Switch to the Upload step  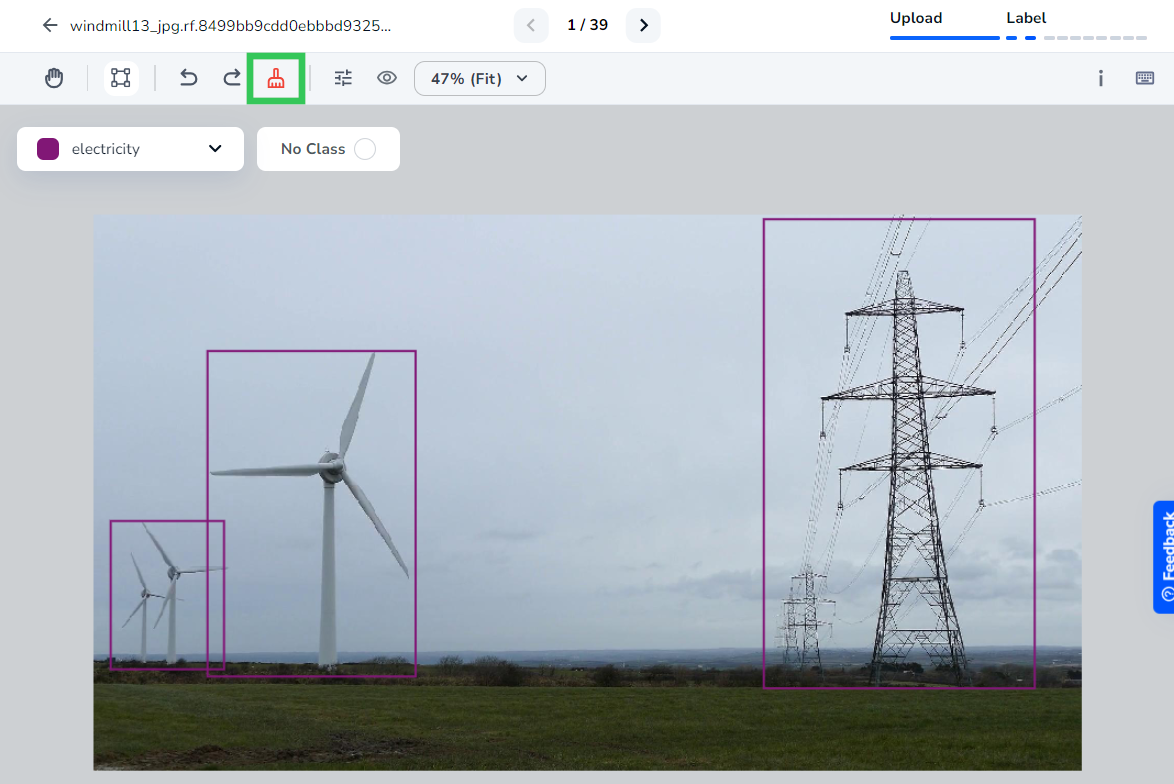click(913, 18)
